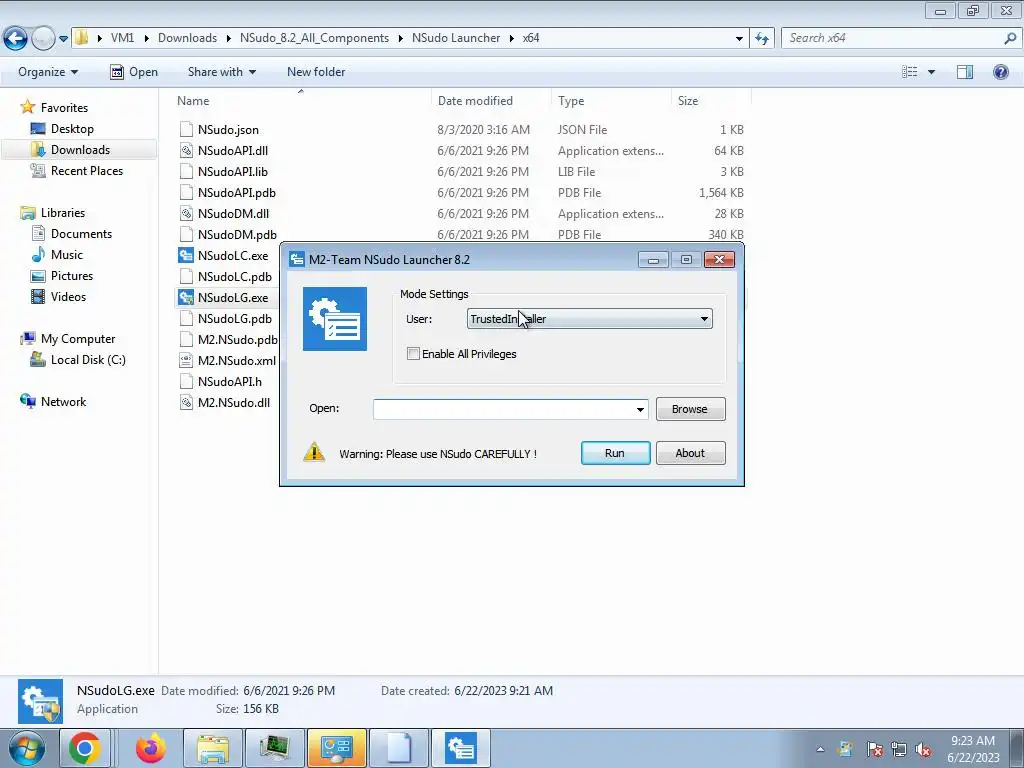1024x768 pixels.
Task: Expand the view options dropdown arrow
Action: click(931, 72)
